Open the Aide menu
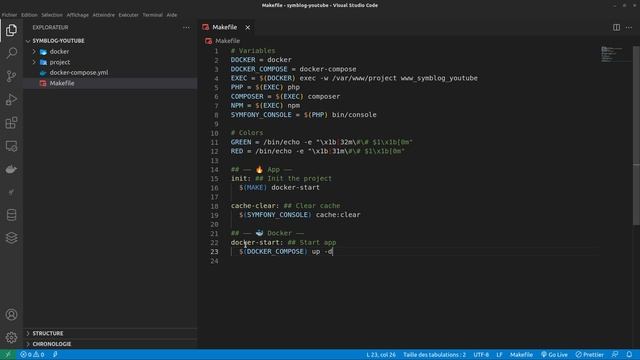This screenshot has width=640, height=360. click(172, 15)
